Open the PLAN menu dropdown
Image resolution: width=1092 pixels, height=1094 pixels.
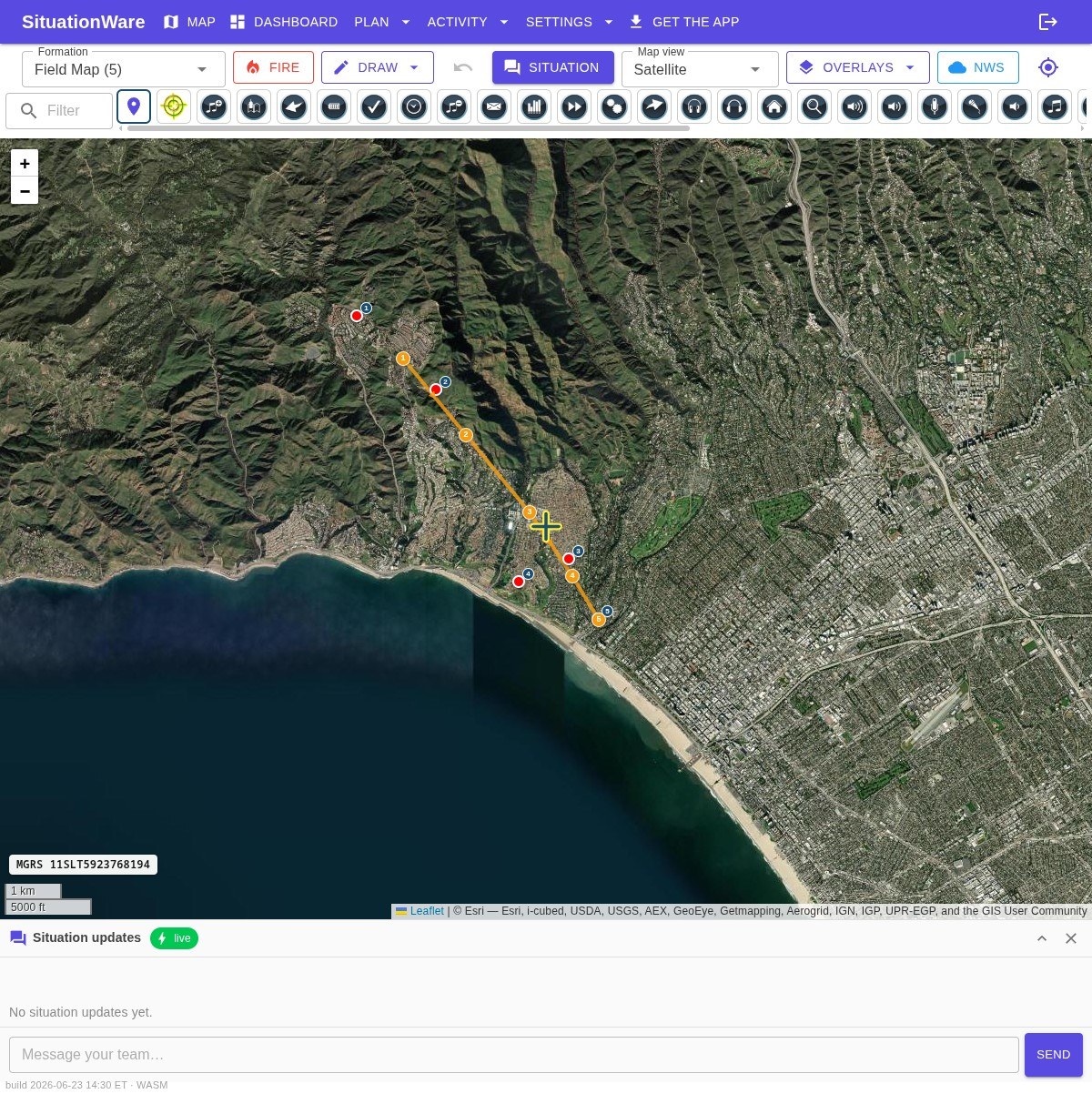382,22
